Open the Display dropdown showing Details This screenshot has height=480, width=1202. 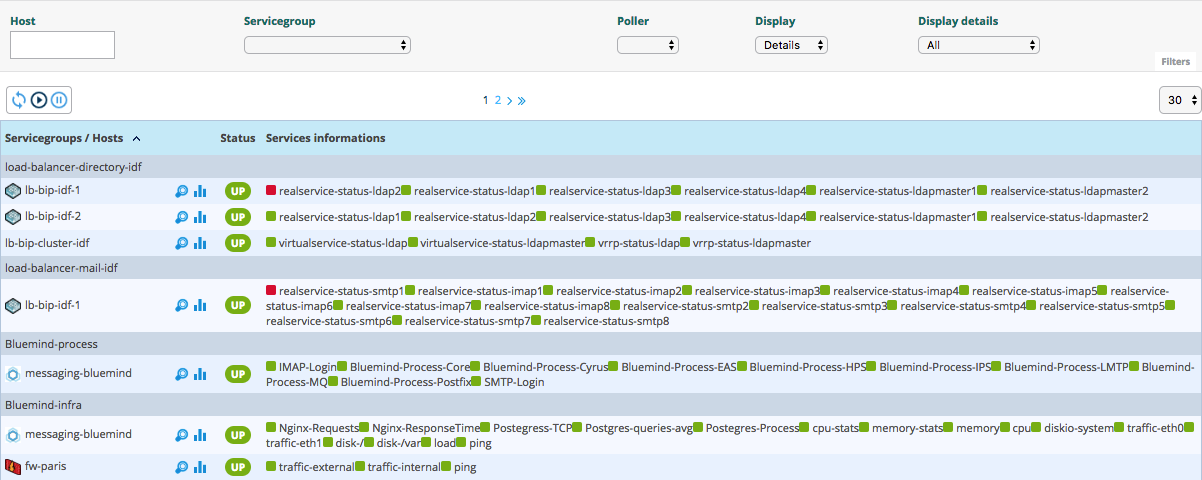791,45
